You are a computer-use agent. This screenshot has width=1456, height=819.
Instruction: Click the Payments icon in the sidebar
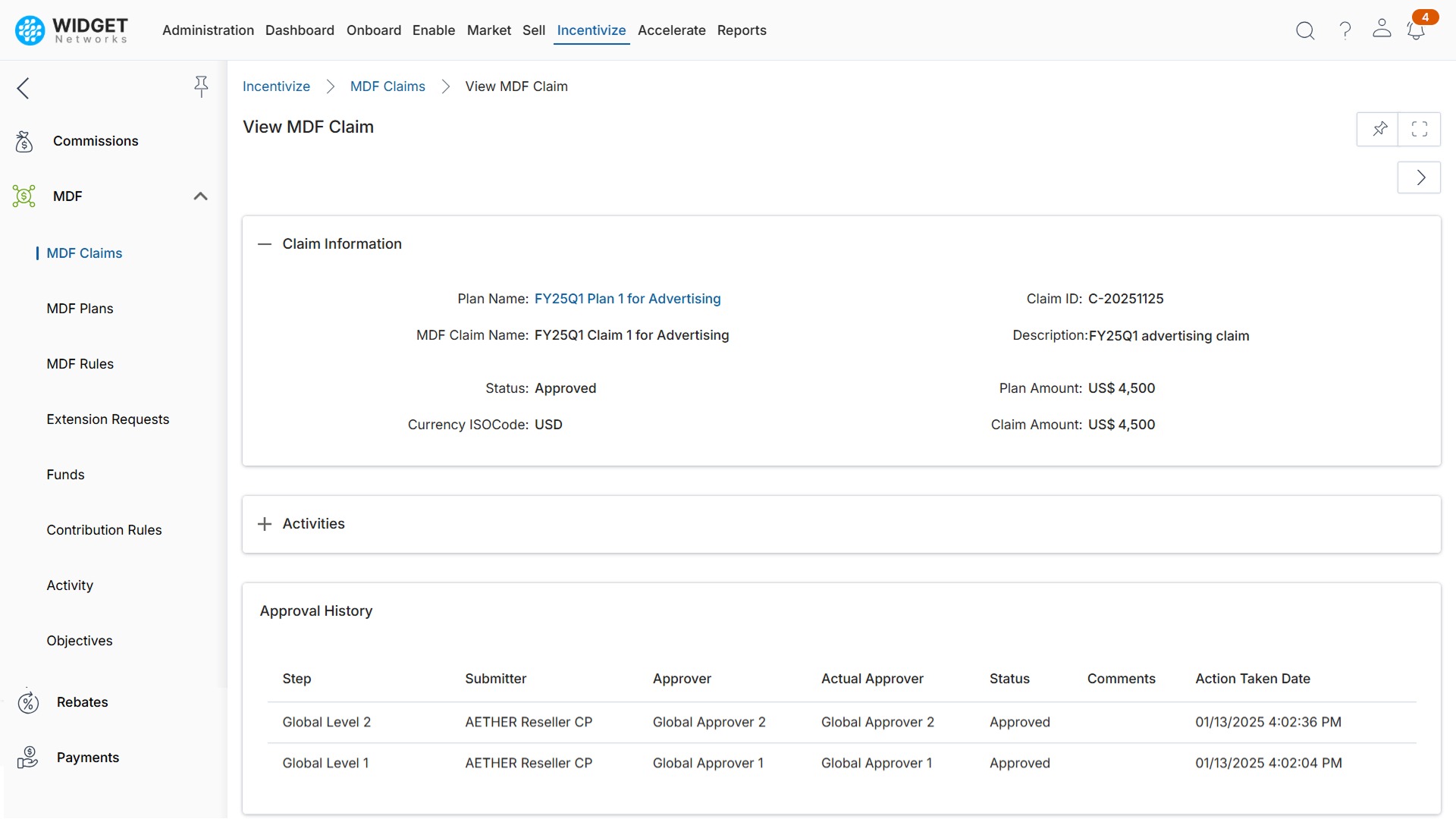tap(28, 757)
